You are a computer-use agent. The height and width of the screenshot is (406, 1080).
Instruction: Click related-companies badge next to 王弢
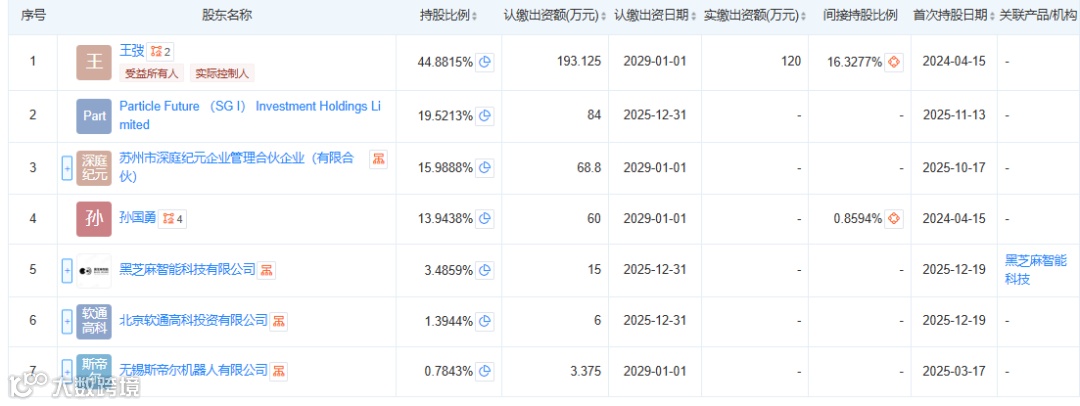(160, 50)
